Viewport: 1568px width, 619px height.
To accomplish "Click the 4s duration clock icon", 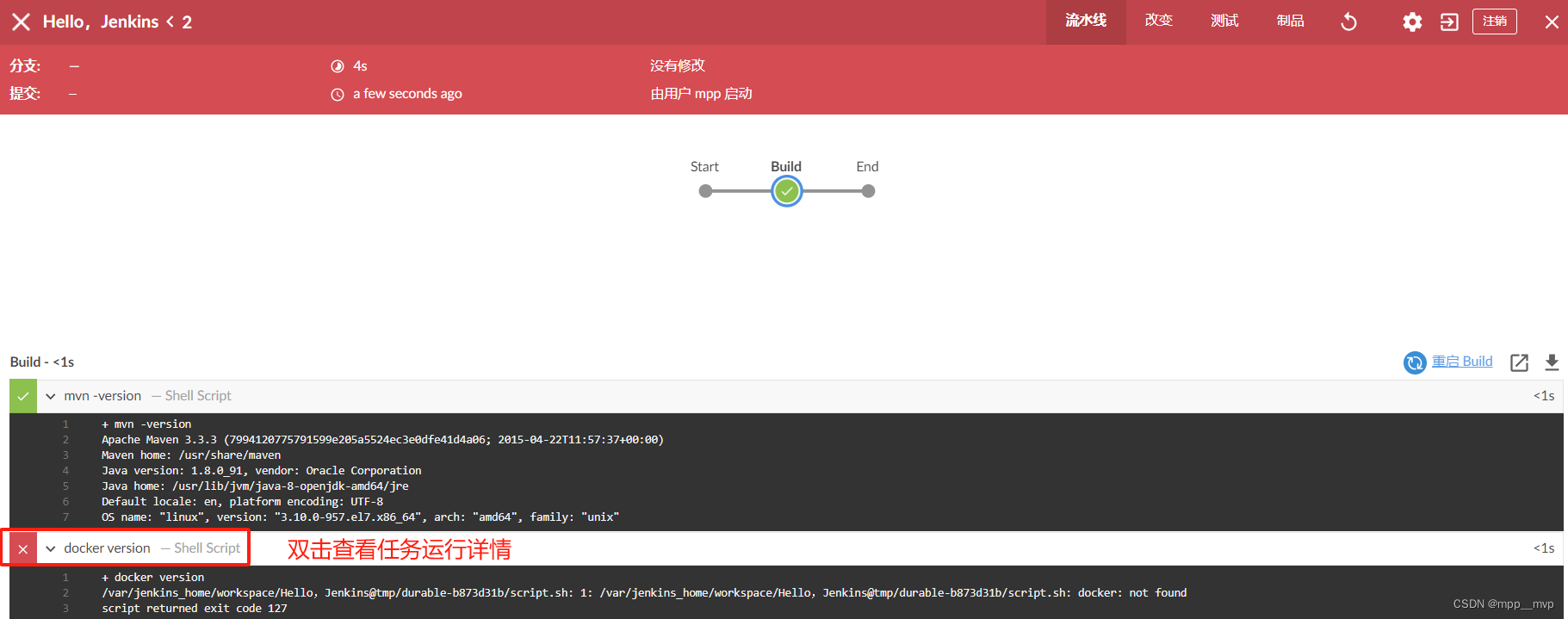I will [338, 66].
